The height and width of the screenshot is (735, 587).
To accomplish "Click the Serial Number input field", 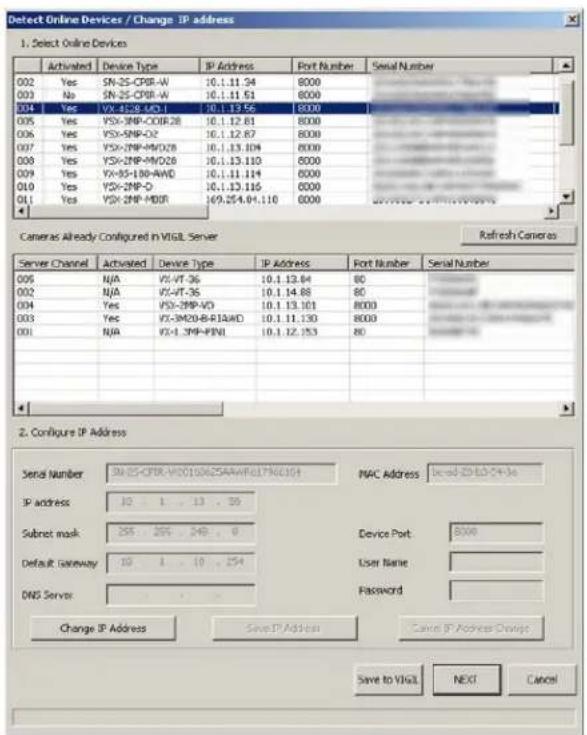I will [221, 473].
